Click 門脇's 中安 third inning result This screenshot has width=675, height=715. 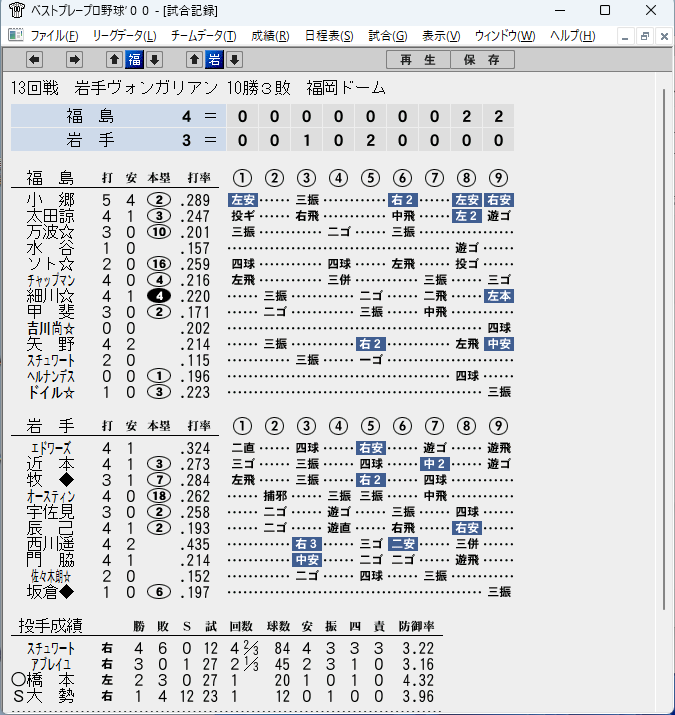point(307,560)
